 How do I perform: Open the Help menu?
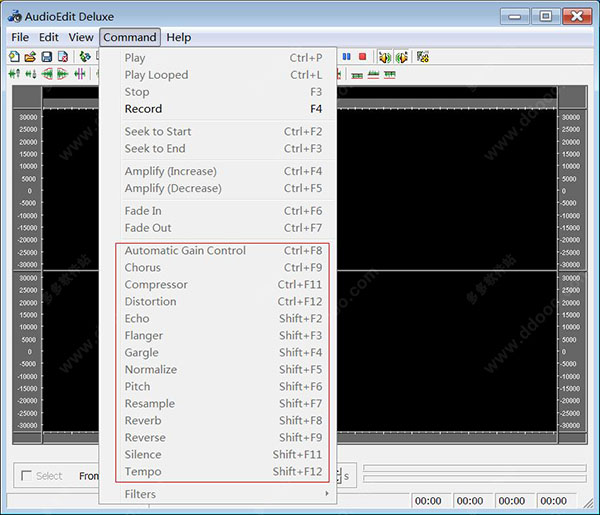coord(178,37)
